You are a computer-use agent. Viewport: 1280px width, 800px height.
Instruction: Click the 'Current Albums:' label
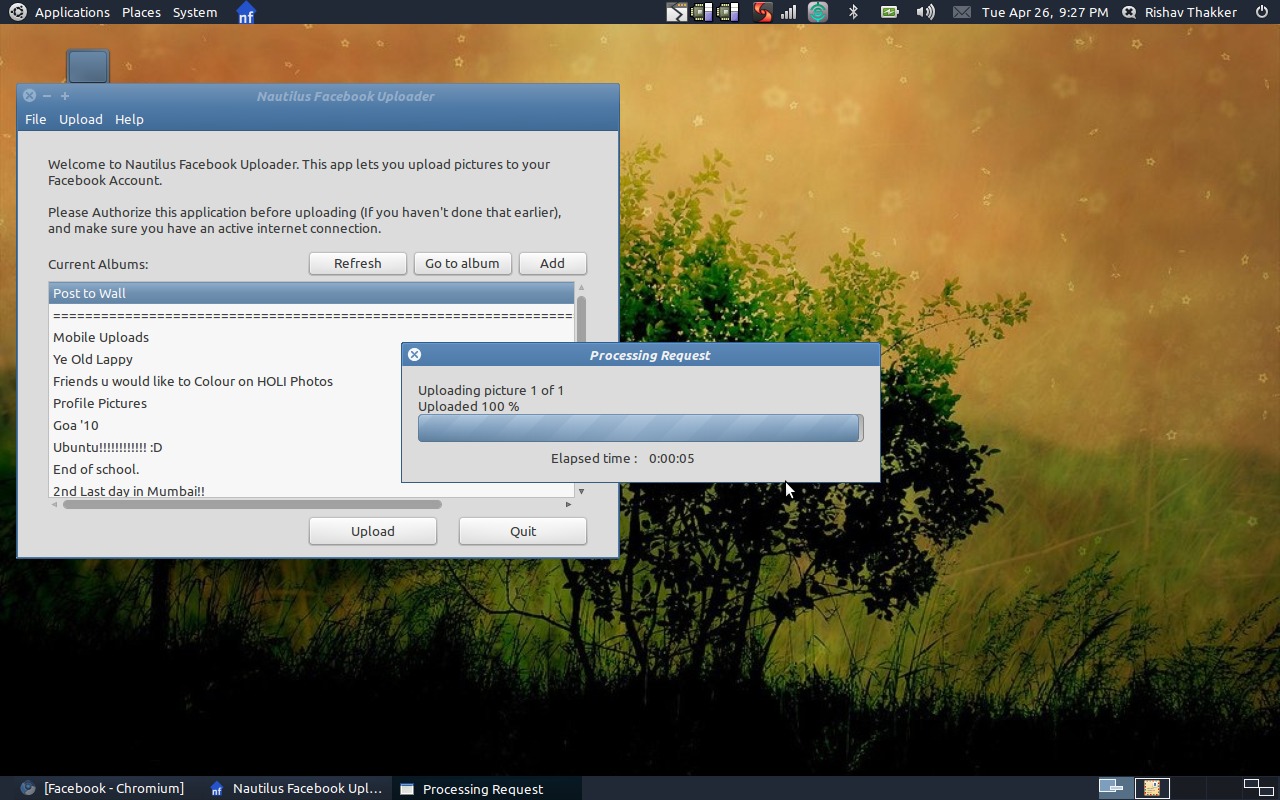point(98,264)
